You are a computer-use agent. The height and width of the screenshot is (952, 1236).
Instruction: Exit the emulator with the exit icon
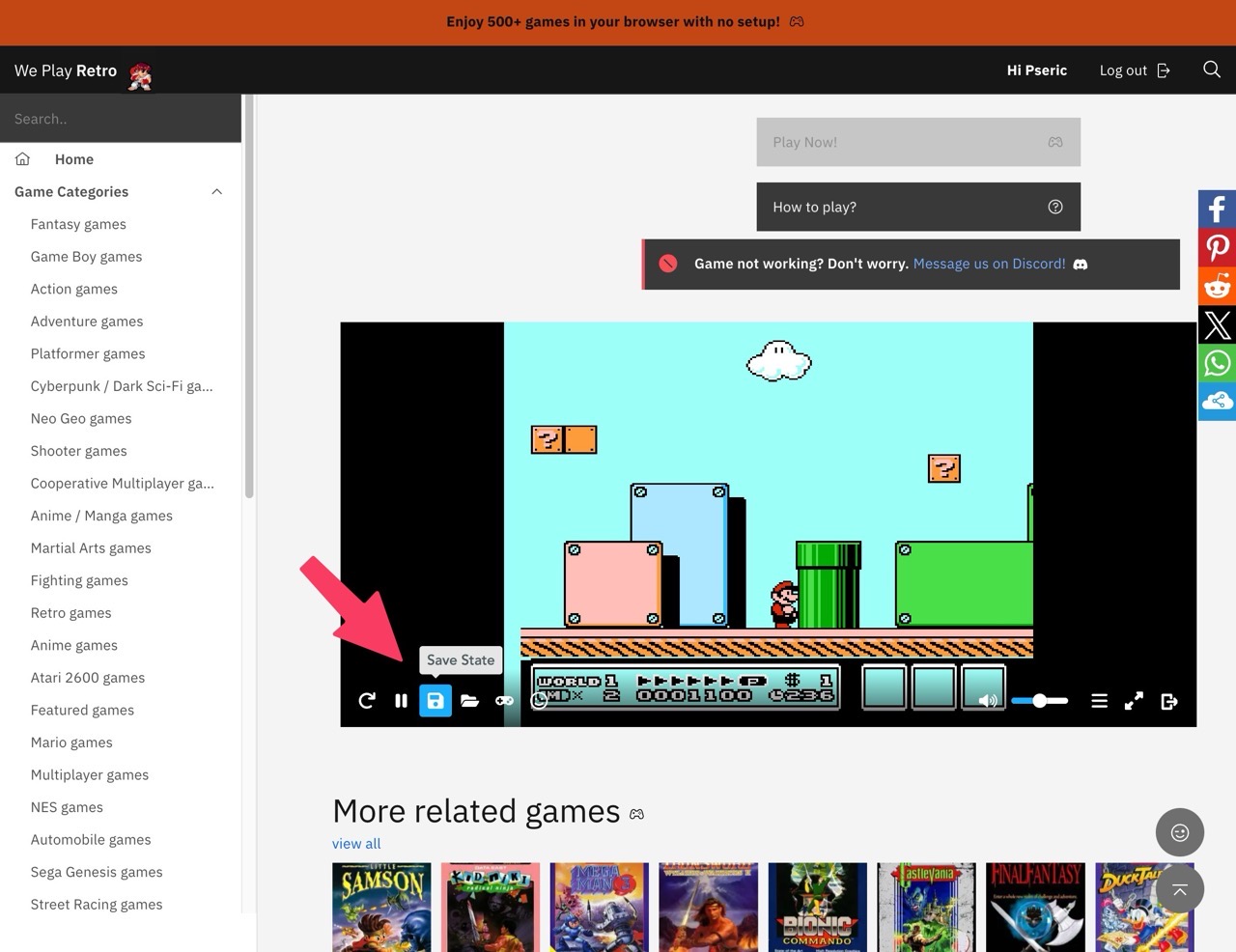click(x=1168, y=701)
